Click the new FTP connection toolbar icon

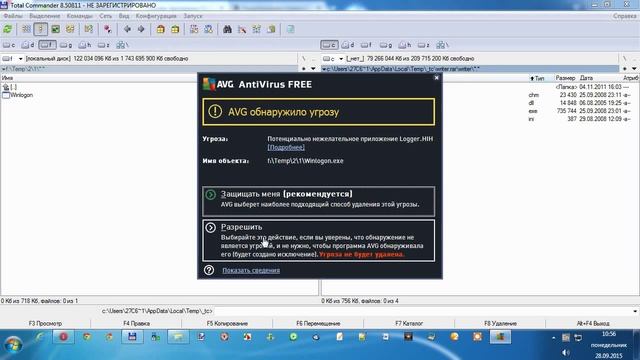click(x=208, y=29)
